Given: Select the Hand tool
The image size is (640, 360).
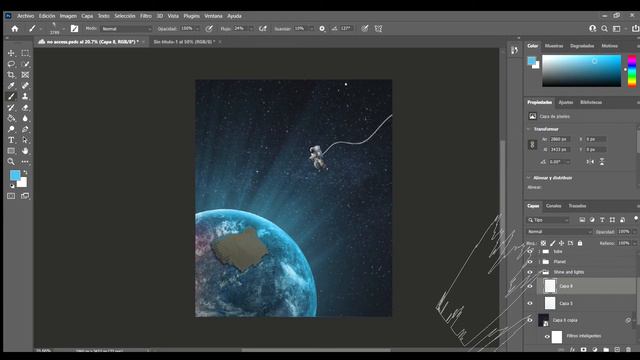Looking at the screenshot, I should (x=25, y=151).
